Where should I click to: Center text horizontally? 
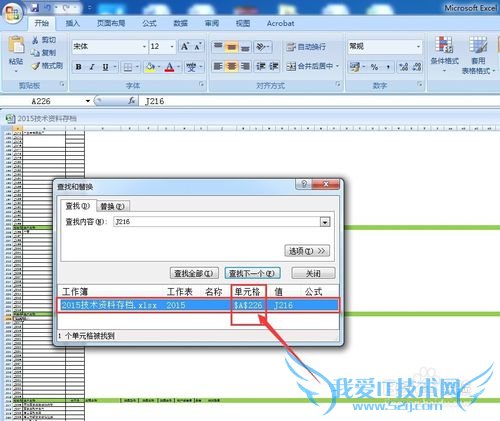click(232, 66)
